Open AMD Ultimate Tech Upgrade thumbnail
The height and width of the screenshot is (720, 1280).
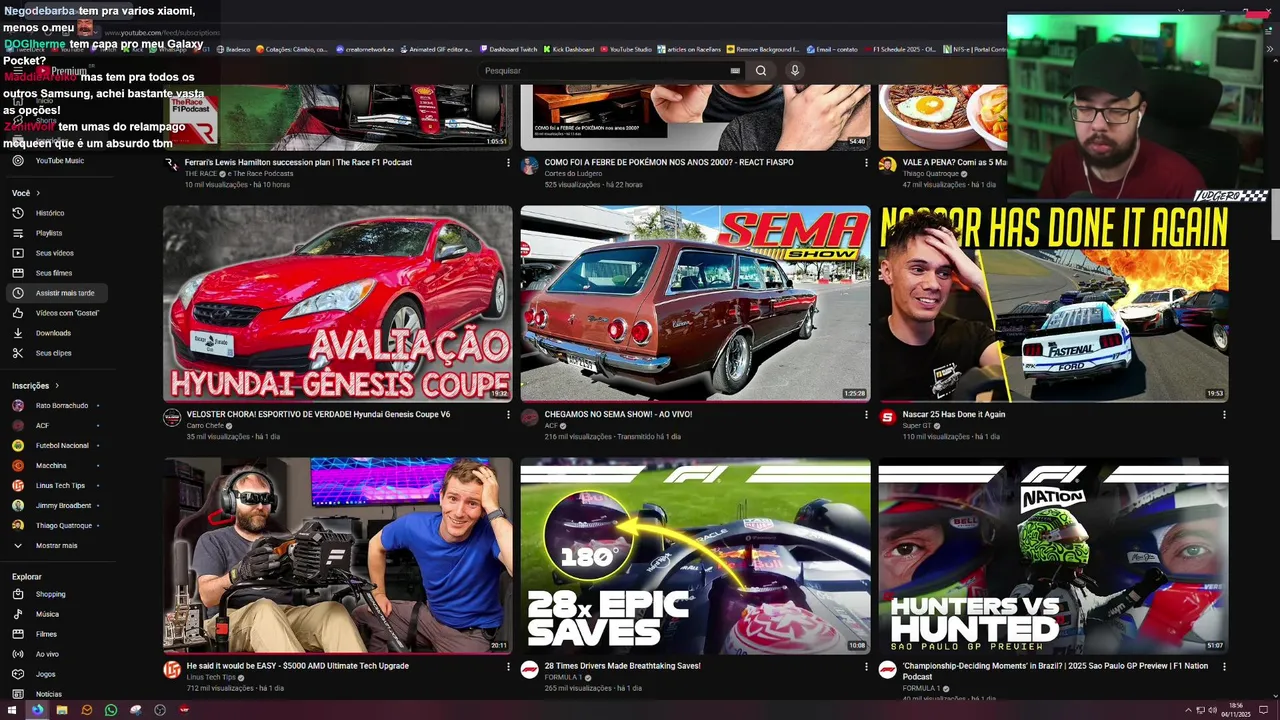338,556
